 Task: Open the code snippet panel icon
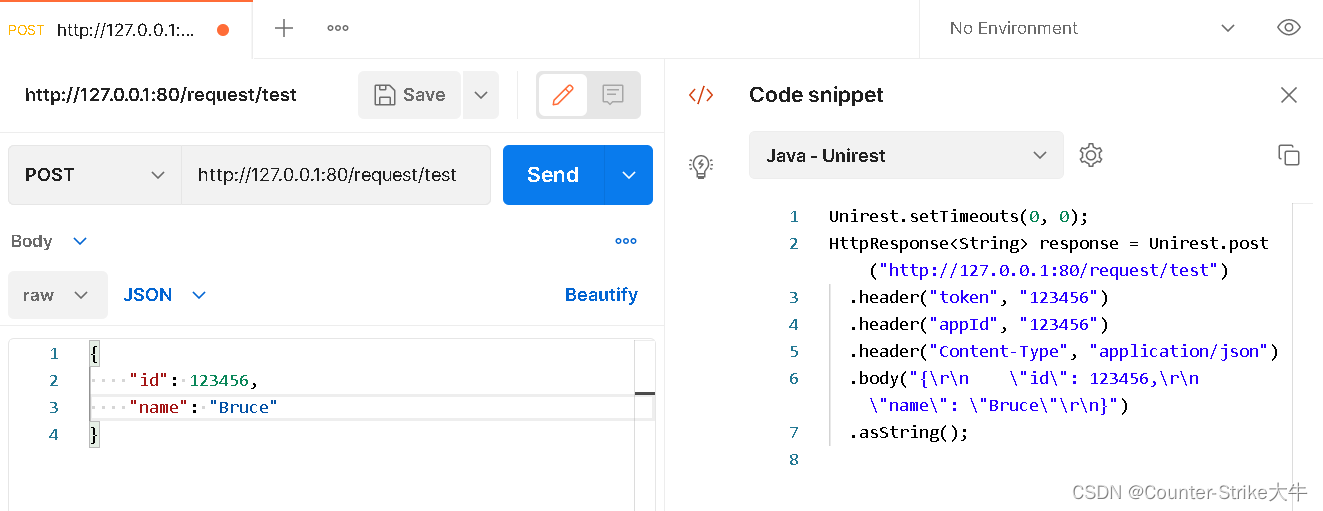tap(701, 95)
